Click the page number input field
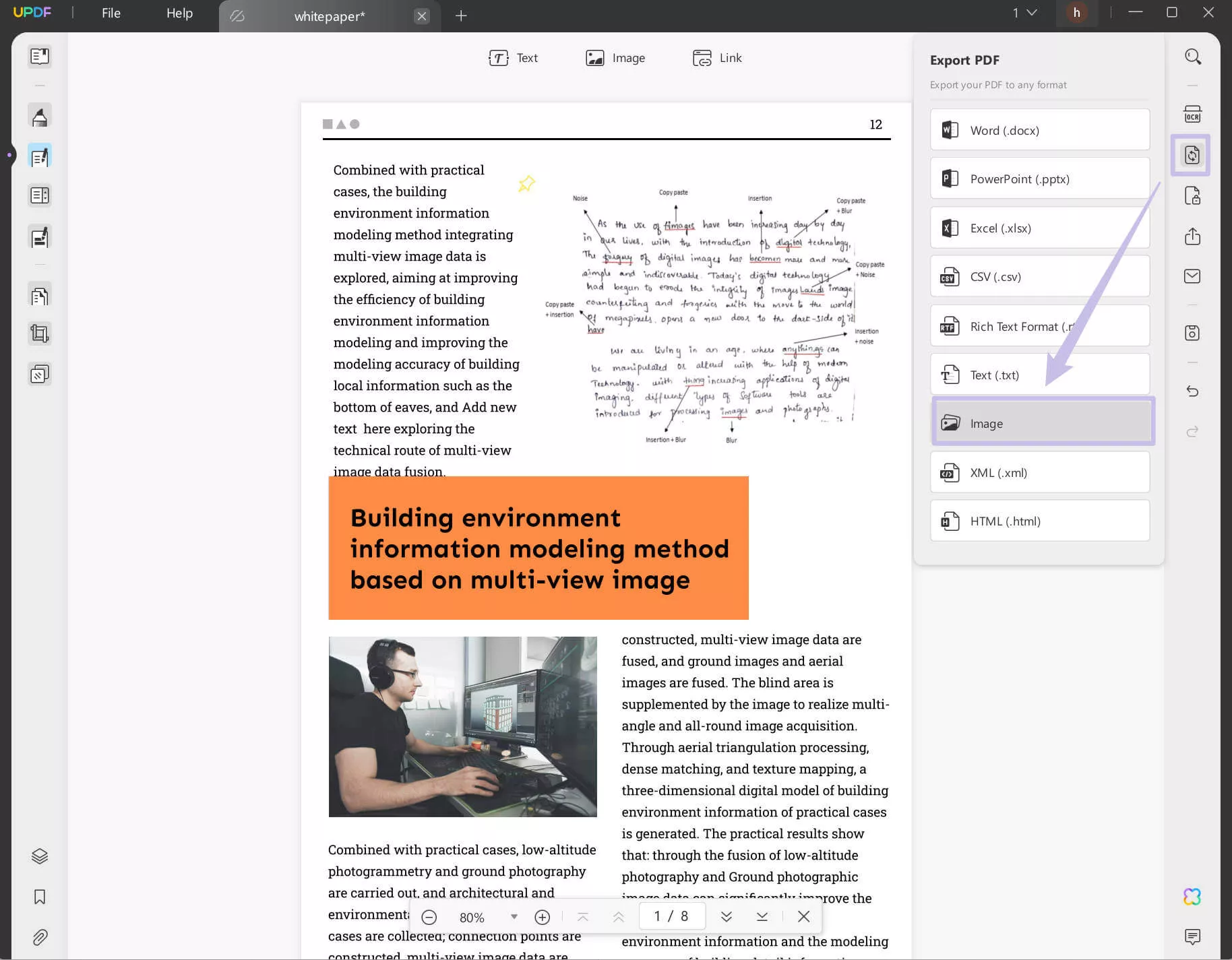The height and width of the screenshot is (960, 1232). [x=671, y=916]
